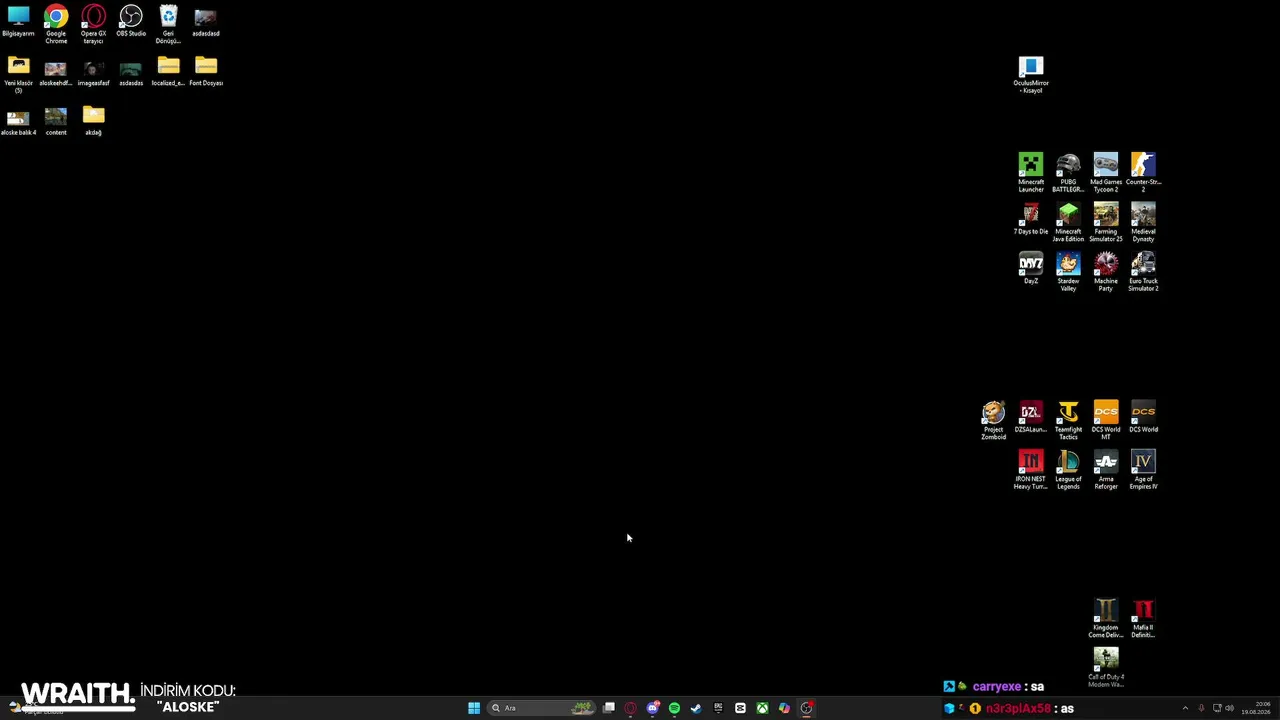
Task: Launch Google Chrome from the desktop
Action: tap(56, 24)
